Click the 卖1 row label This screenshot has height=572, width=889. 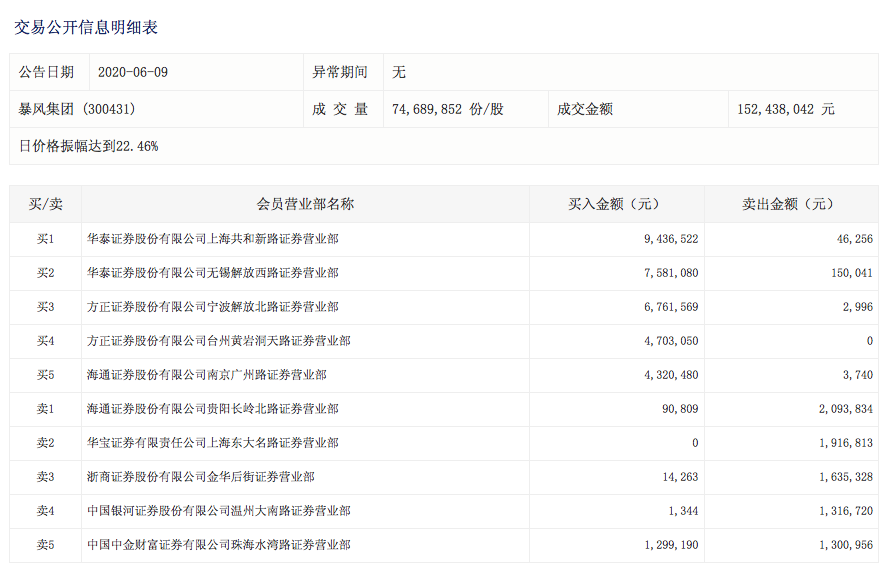pos(45,409)
